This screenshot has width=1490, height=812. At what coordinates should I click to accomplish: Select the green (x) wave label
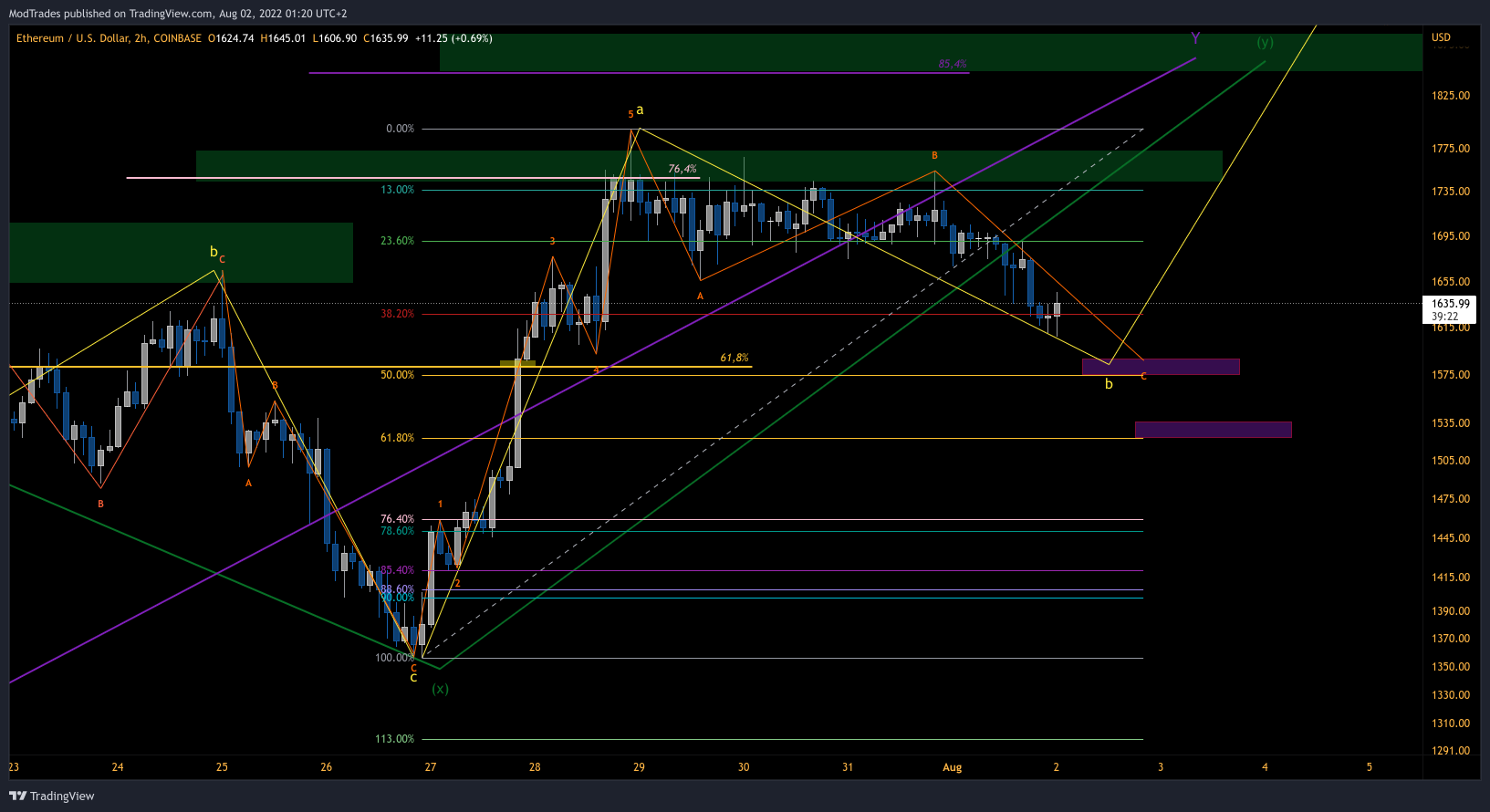tap(440, 689)
